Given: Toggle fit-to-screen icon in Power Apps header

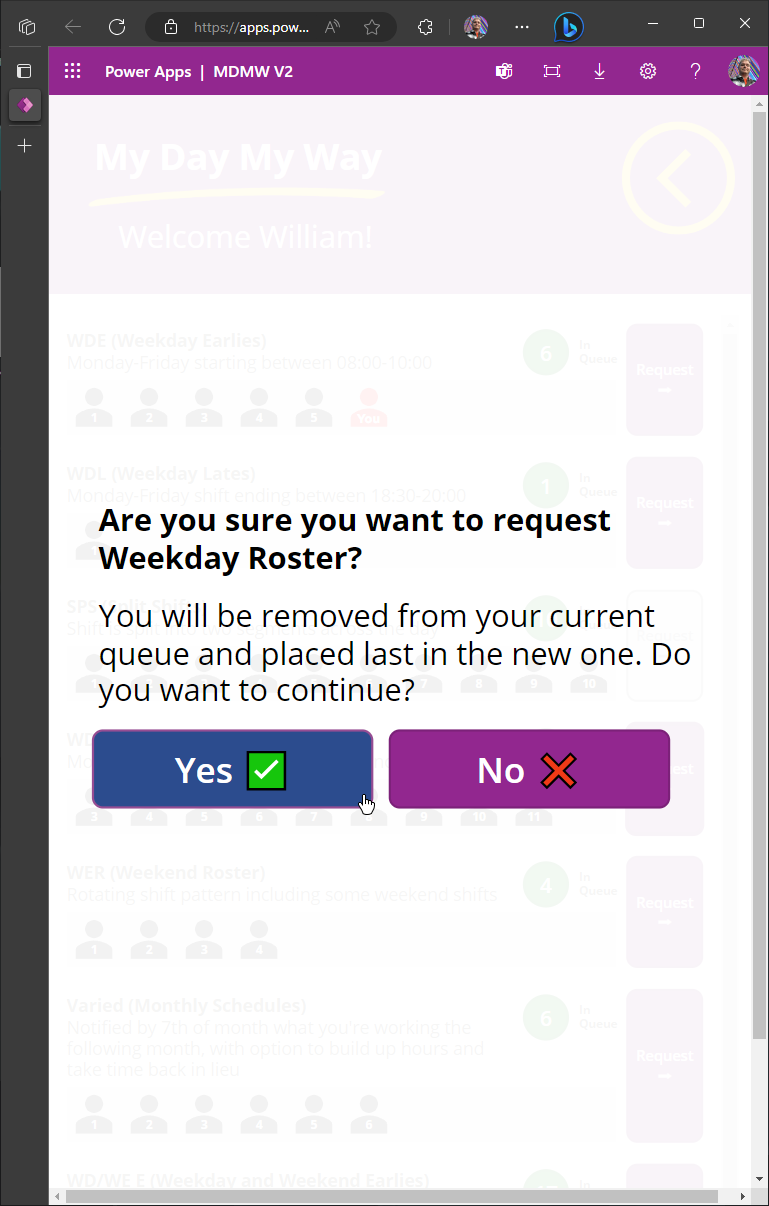Looking at the screenshot, I should 552,71.
